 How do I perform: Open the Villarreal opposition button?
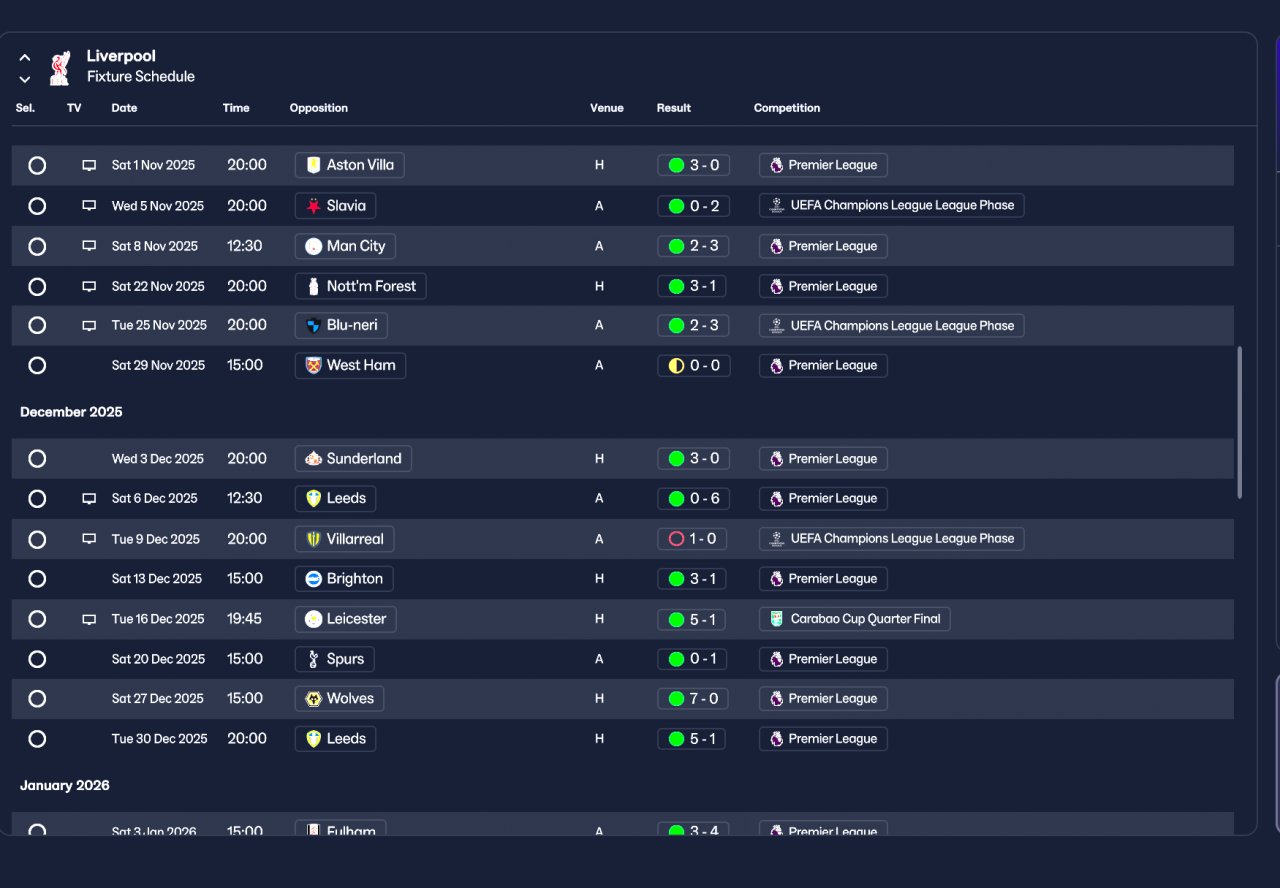coord(344,539)
